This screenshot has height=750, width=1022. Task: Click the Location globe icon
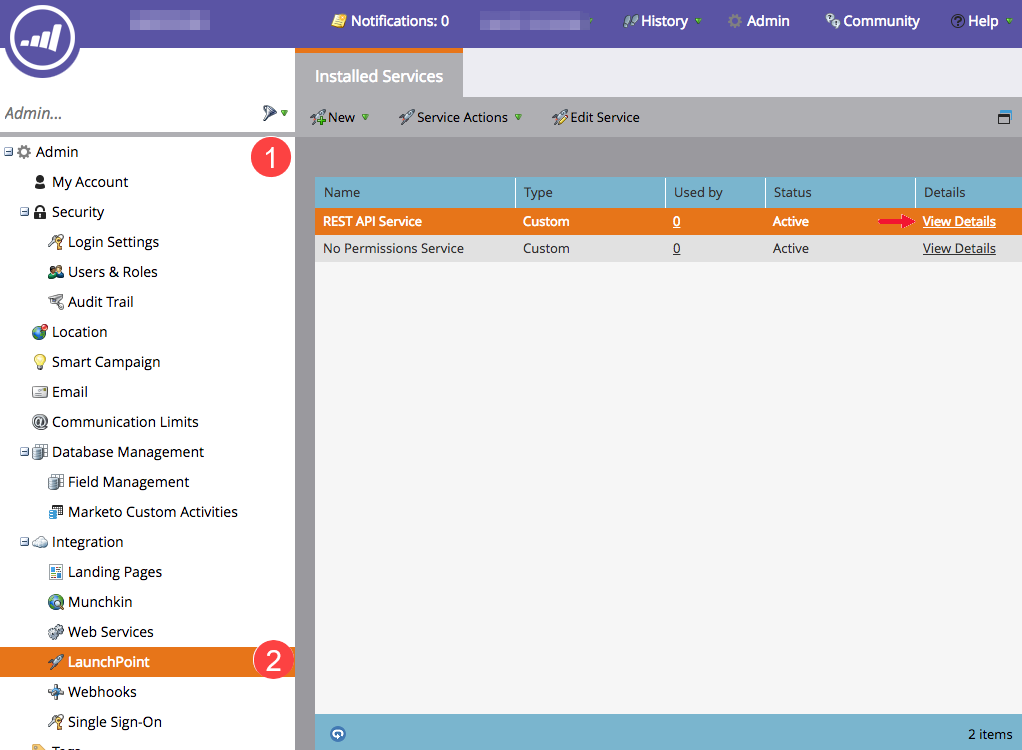40,332
